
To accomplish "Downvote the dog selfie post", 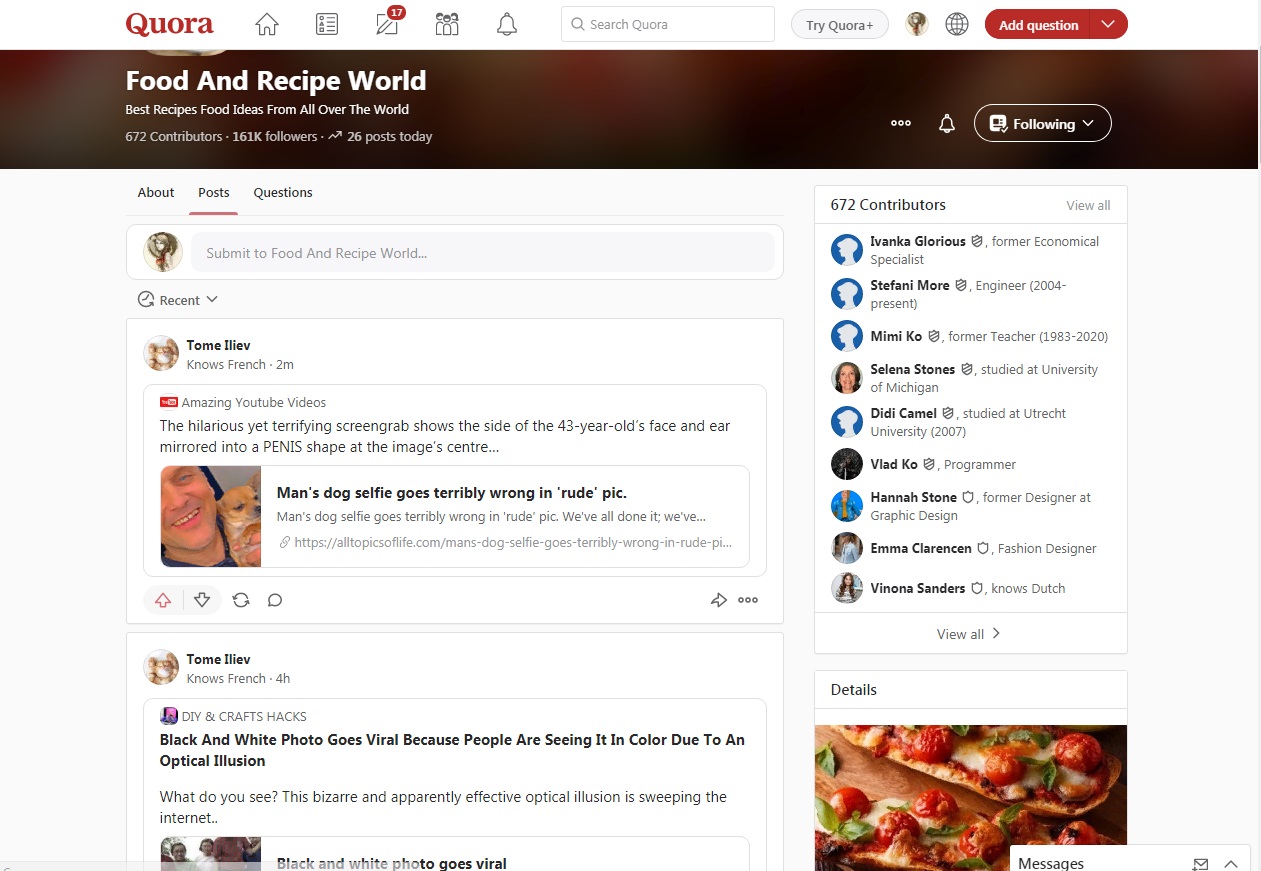I will point(202,600).
